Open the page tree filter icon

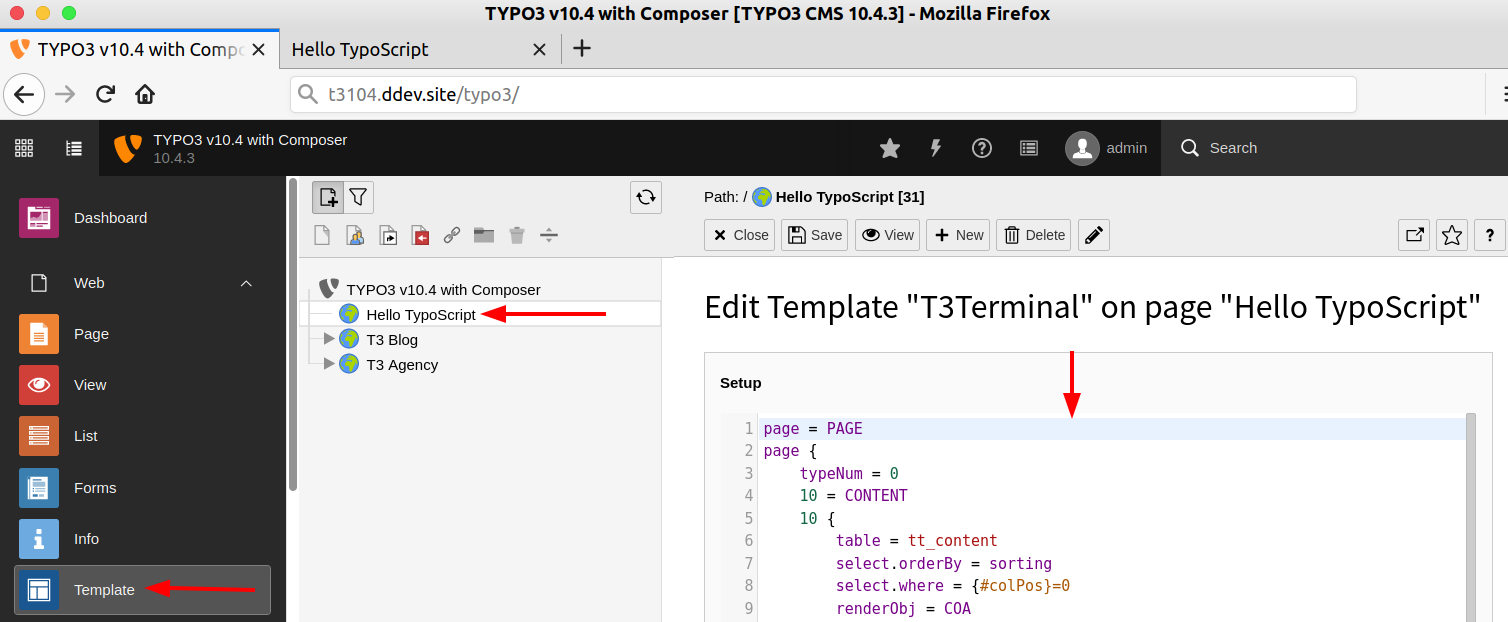click(x=359, y=198)
